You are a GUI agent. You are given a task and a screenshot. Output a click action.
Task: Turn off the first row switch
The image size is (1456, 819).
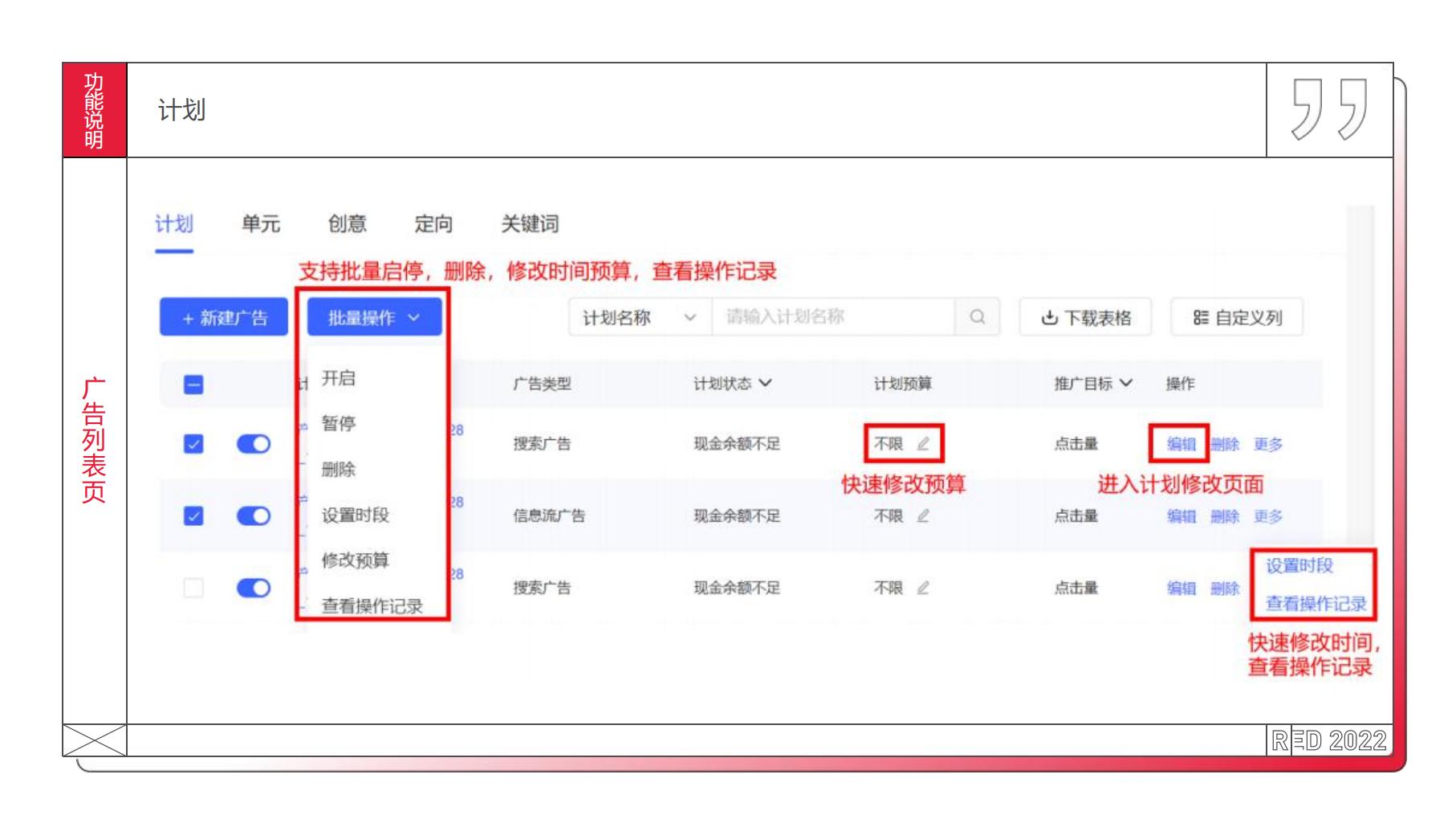tap(254, 444)
